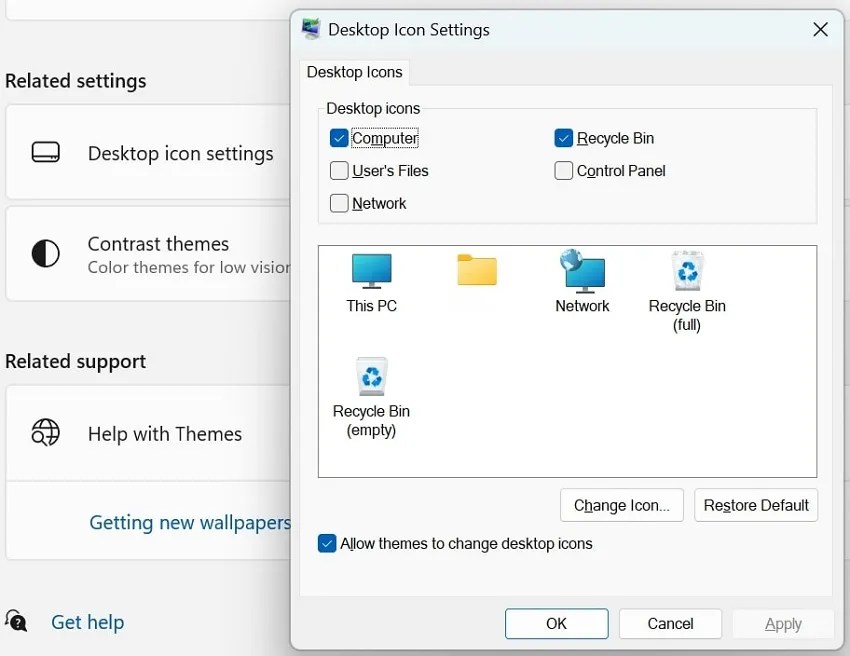This screenshot has height=656, width=850.
Task: Select the Network icon in preview
Action: (582, 271)
